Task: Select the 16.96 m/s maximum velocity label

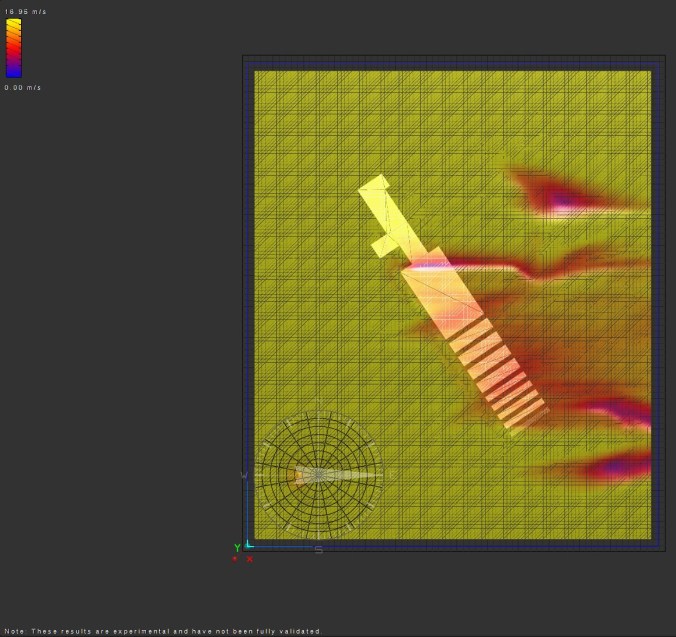Action: click(25, 11)
